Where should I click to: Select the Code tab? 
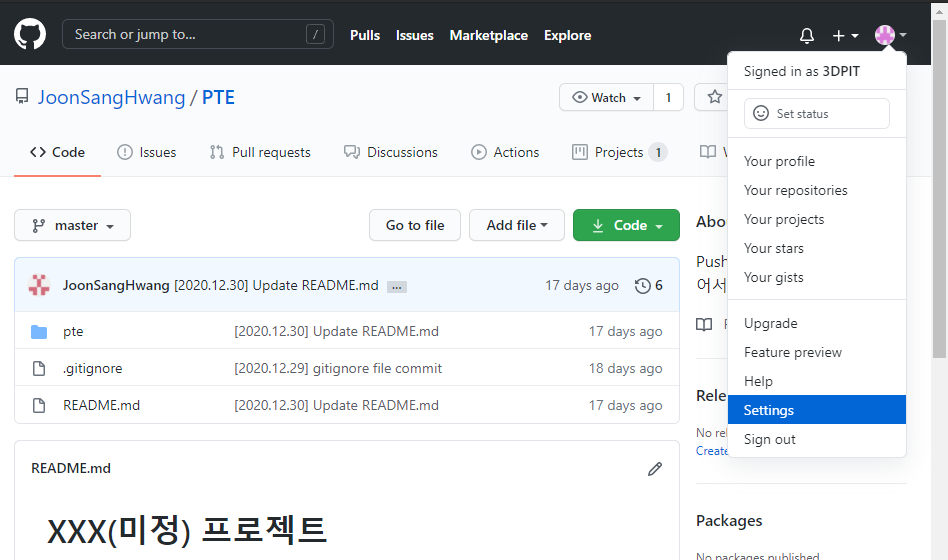tap(57, 152)
